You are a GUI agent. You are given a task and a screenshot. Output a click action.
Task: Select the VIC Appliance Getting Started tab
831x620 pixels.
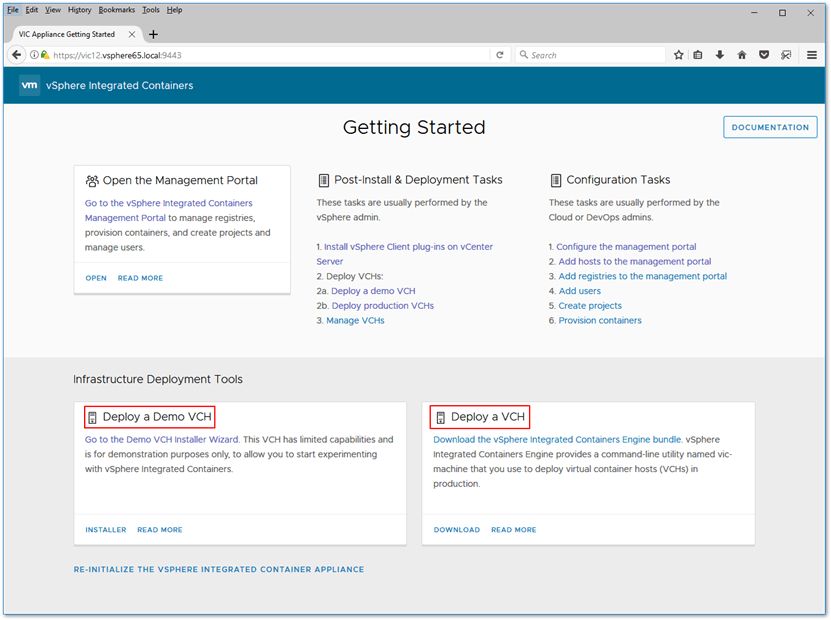click(76, 34)
